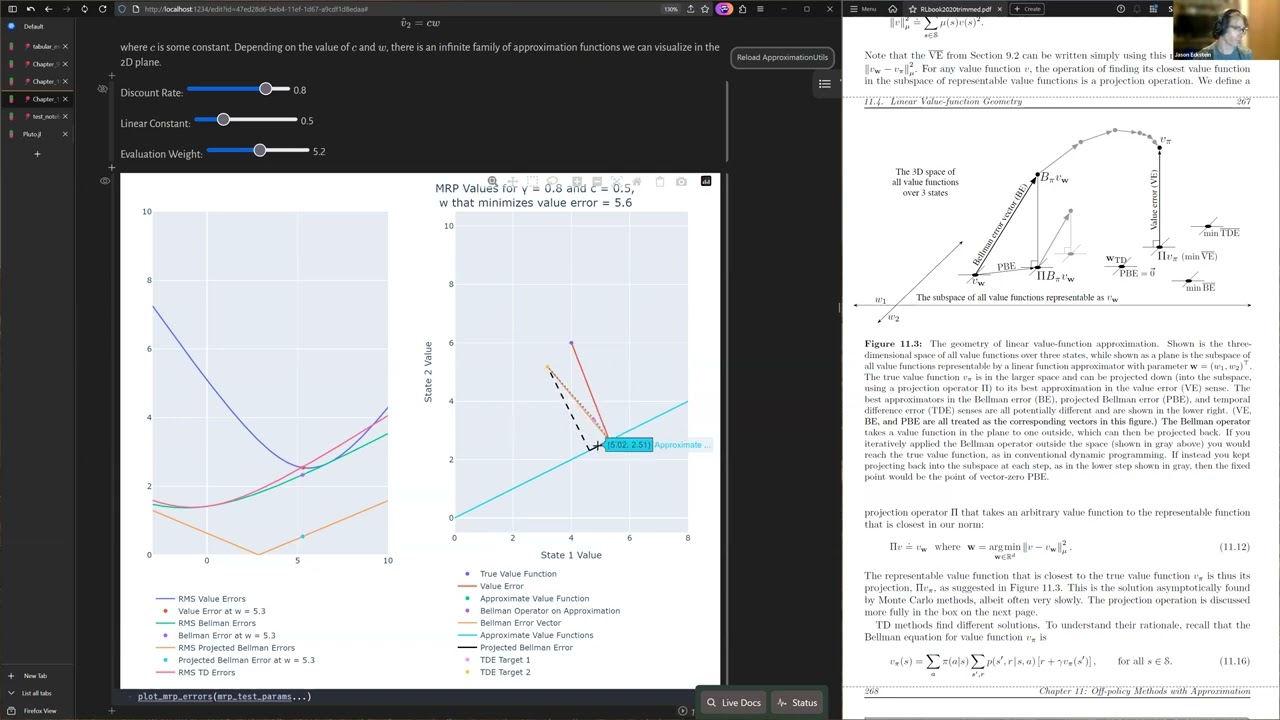Click the Discount Rate slider handle

coord(265,90)
